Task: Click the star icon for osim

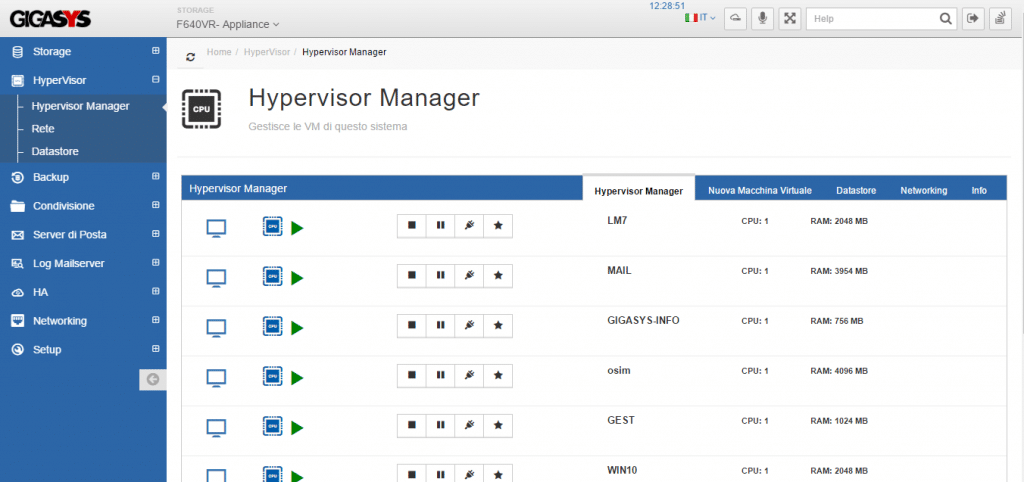Action: (x=498, y=375)
